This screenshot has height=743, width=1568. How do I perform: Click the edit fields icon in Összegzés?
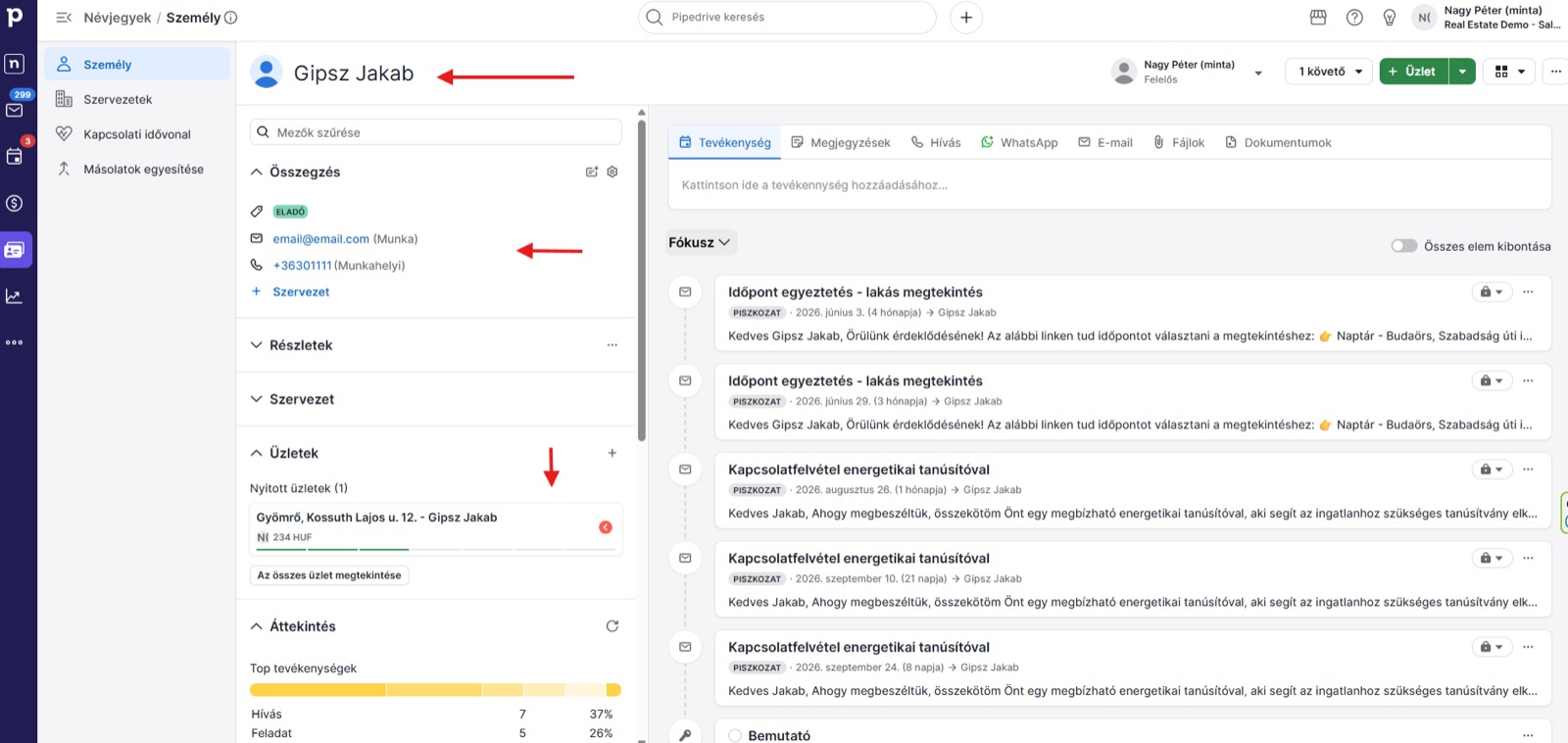[592, 172]
